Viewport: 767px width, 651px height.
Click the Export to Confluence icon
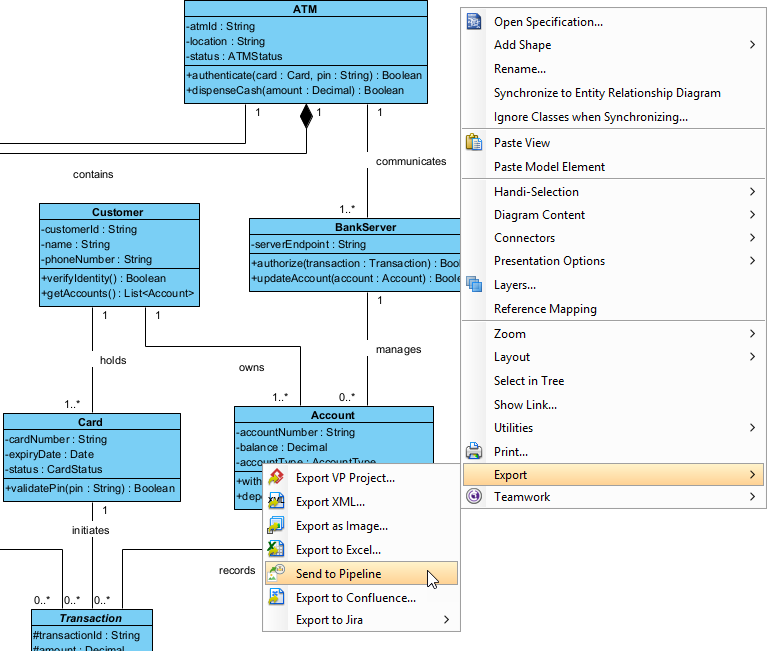[x=276, y=597]
